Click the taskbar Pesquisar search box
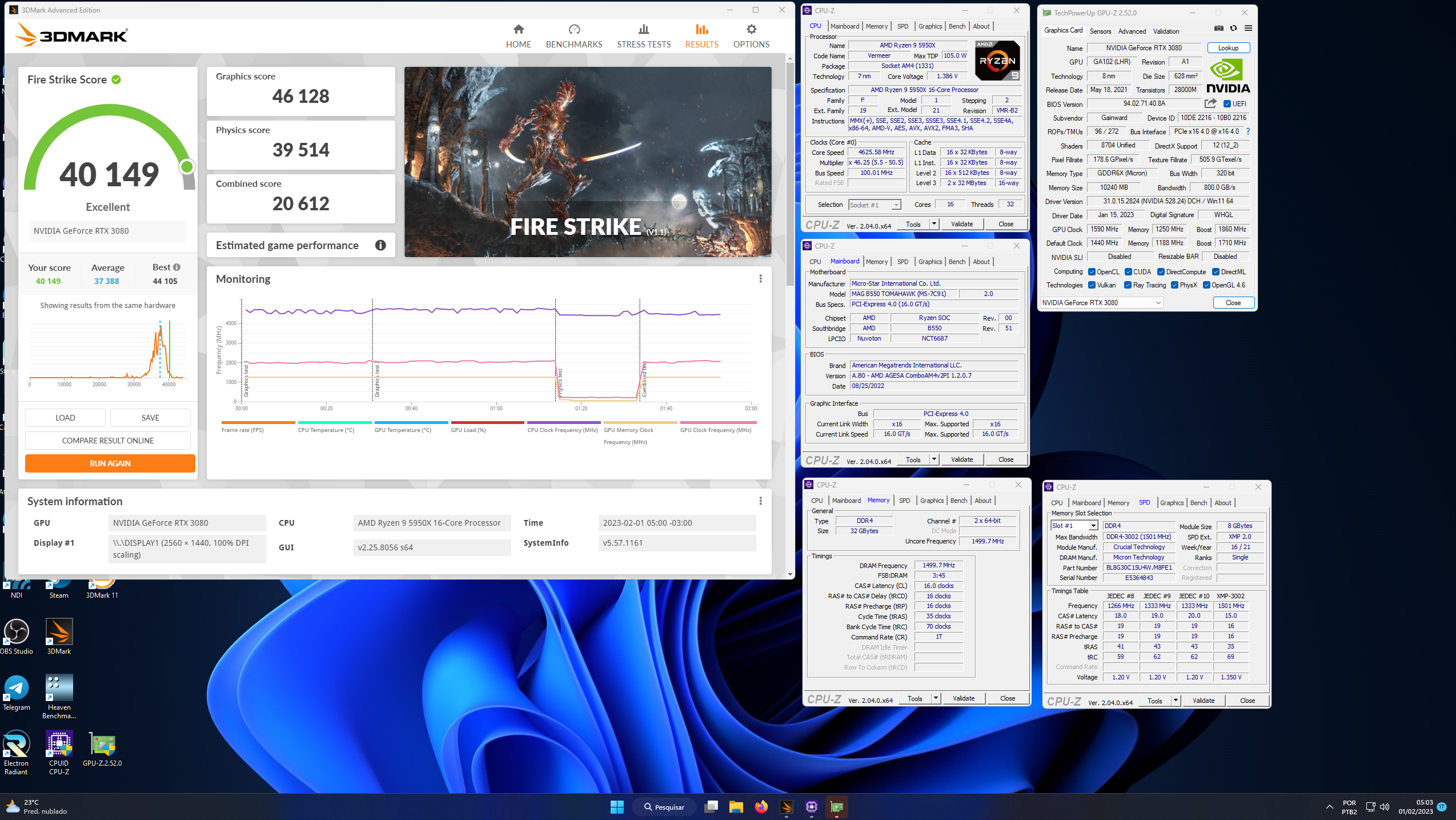This screenshot has width=1456, height=820. pos(664,807)
